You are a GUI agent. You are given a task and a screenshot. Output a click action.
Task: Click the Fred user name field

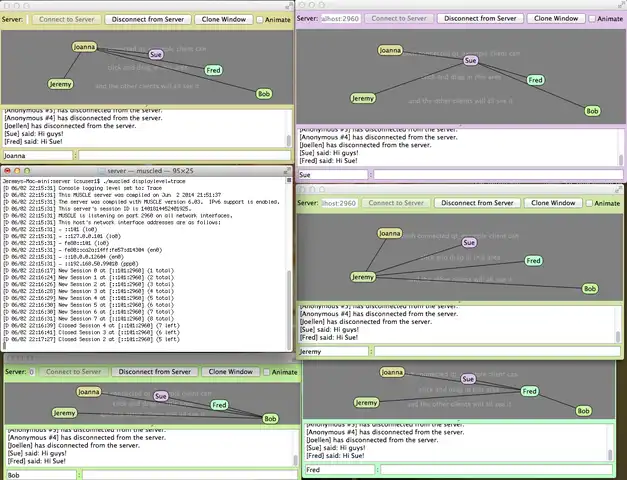[340, 470]
